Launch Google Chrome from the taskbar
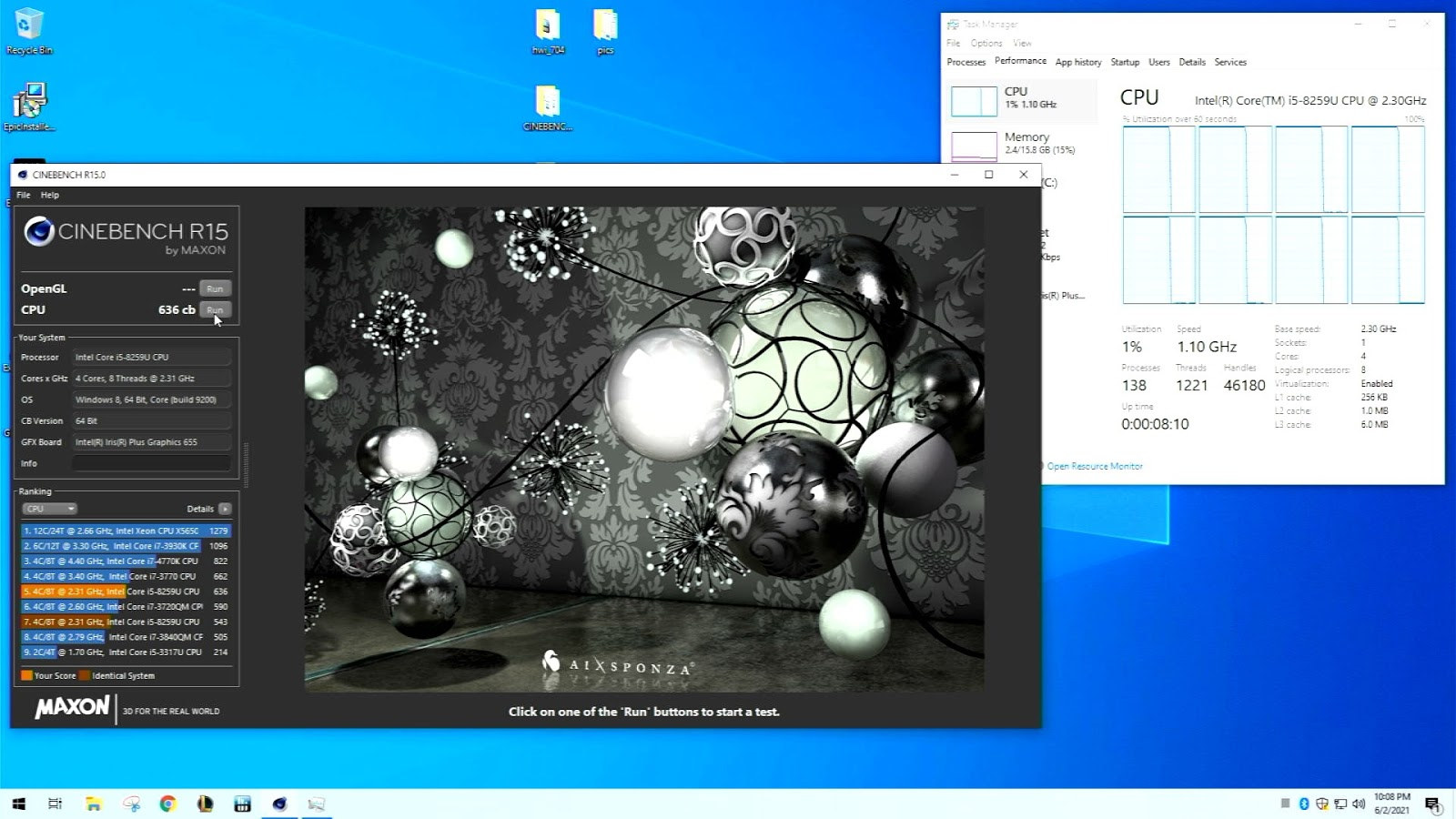This screenshot has height=819, width=1456. (167, 804)
